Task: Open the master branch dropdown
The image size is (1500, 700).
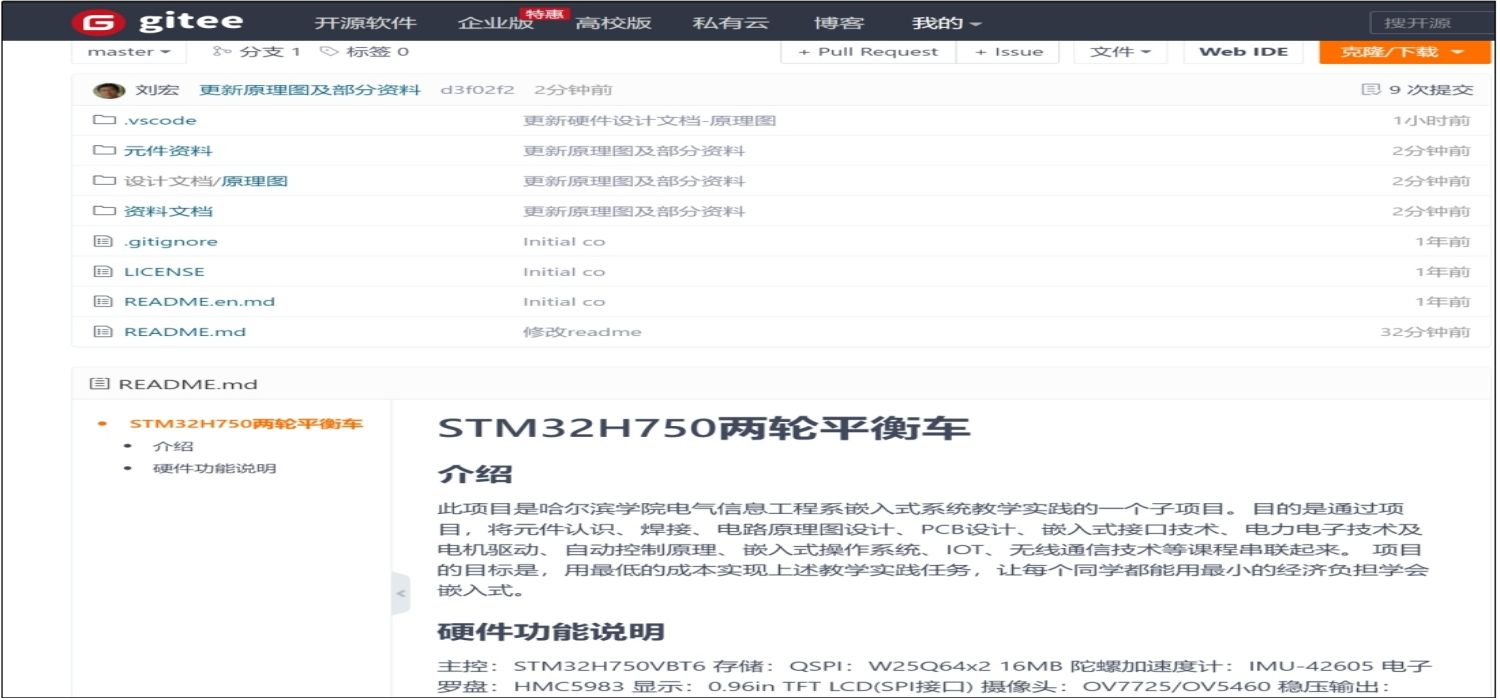Action: (x=129, y=52)
